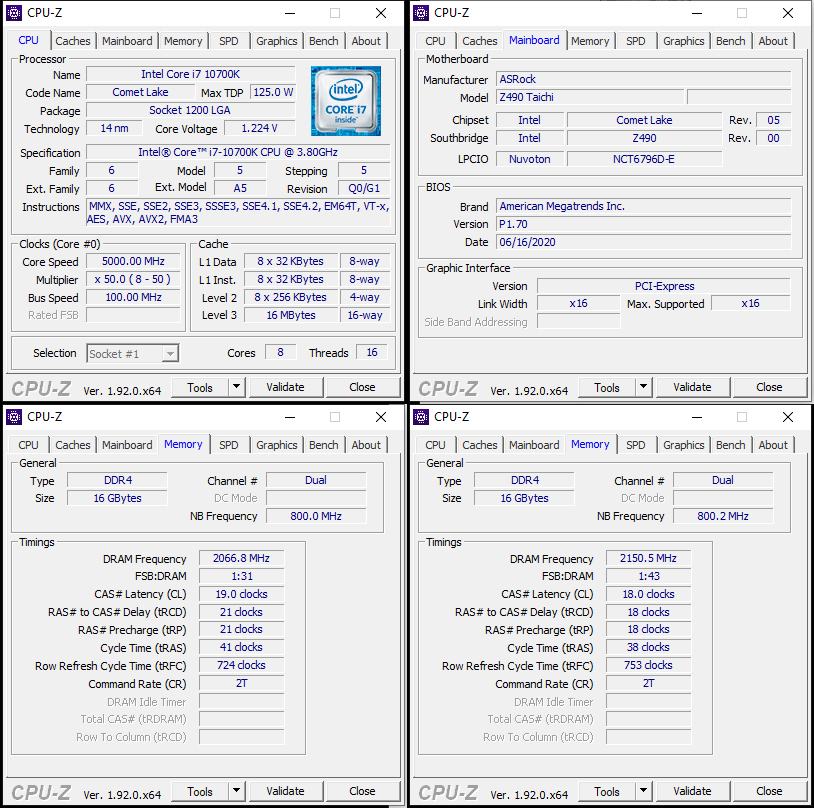Click Validate button in top-right Mainboard window
This screenshot has height=808, width=814.
point(693,387)
